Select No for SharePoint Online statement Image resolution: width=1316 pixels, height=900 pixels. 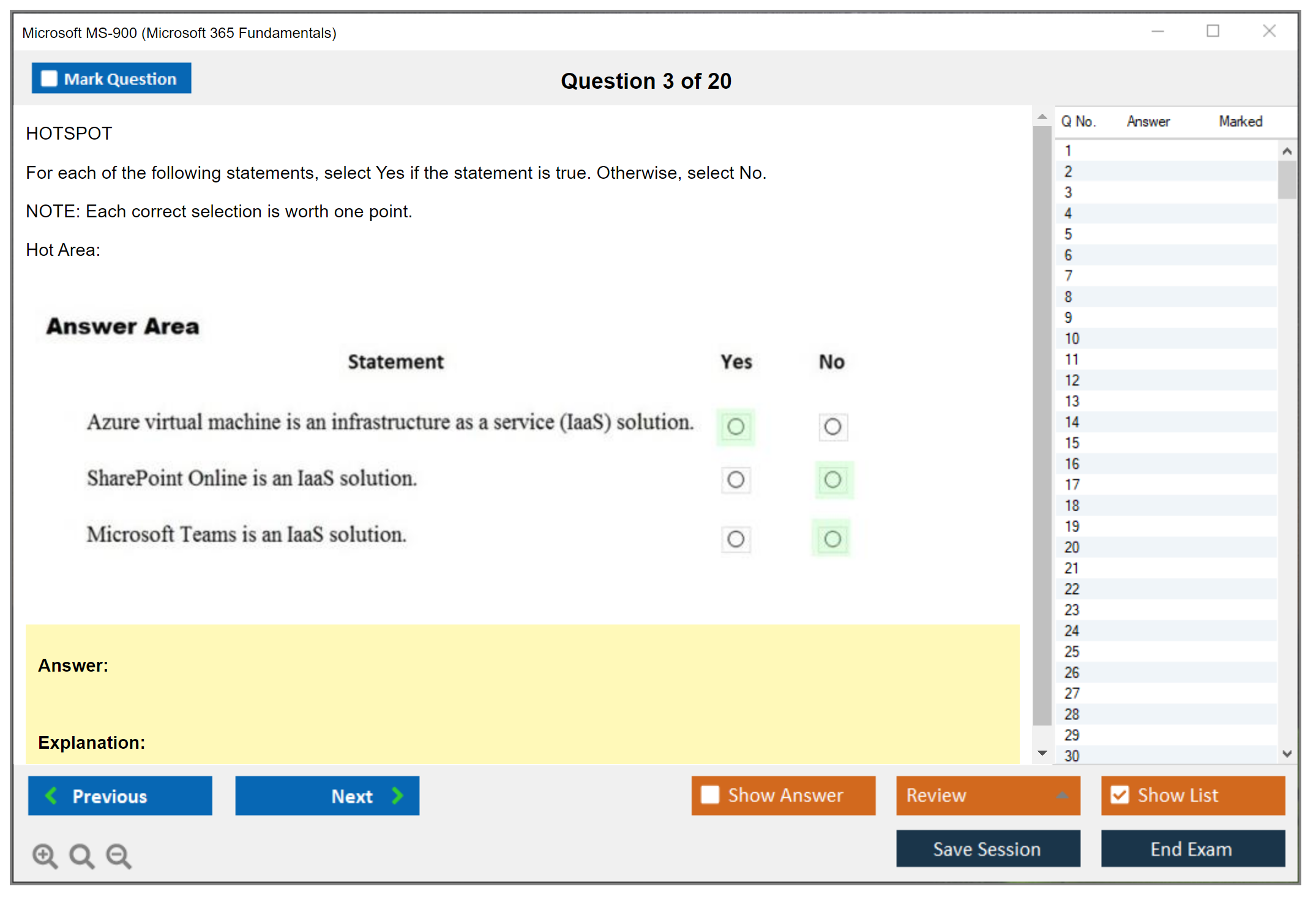(x=832, y=479)
